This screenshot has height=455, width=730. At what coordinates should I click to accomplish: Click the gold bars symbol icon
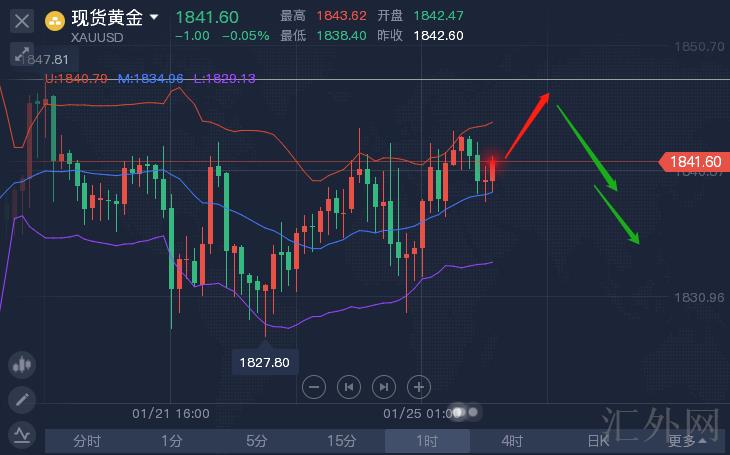[55, 19]
